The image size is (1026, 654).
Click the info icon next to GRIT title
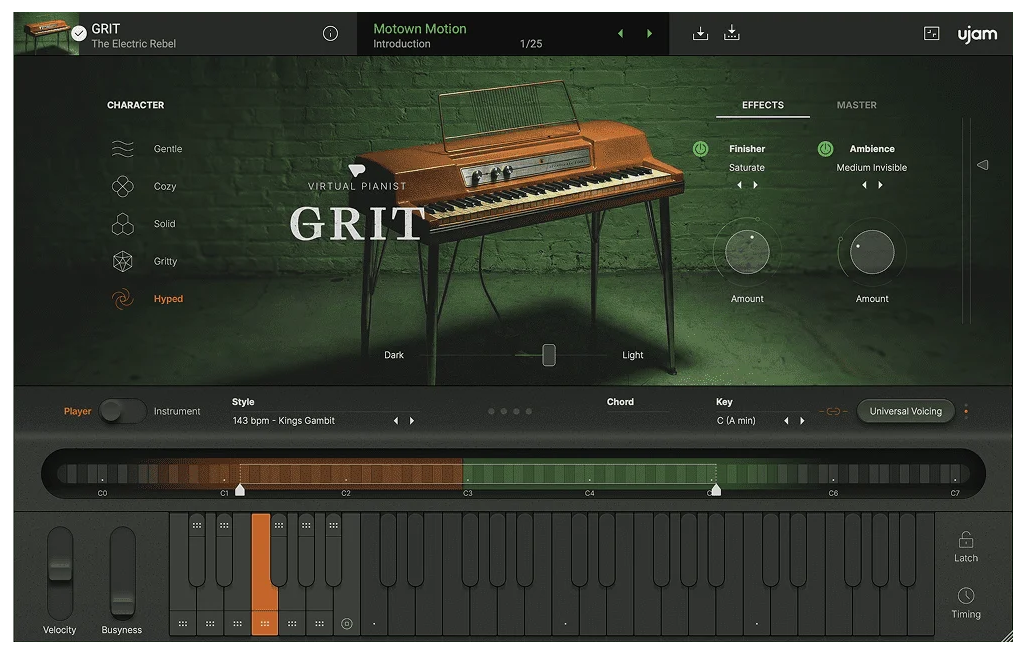pyautogui.click(x=330, y=34)
